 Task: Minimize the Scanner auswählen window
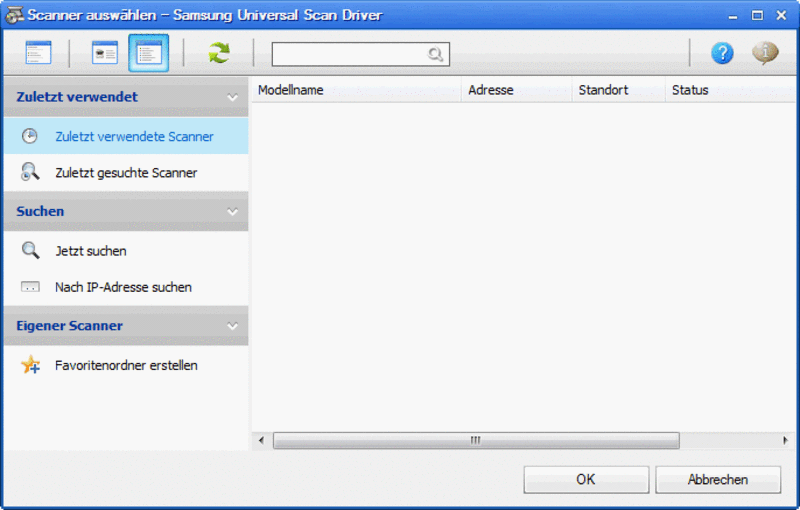[x=733, y=15]
